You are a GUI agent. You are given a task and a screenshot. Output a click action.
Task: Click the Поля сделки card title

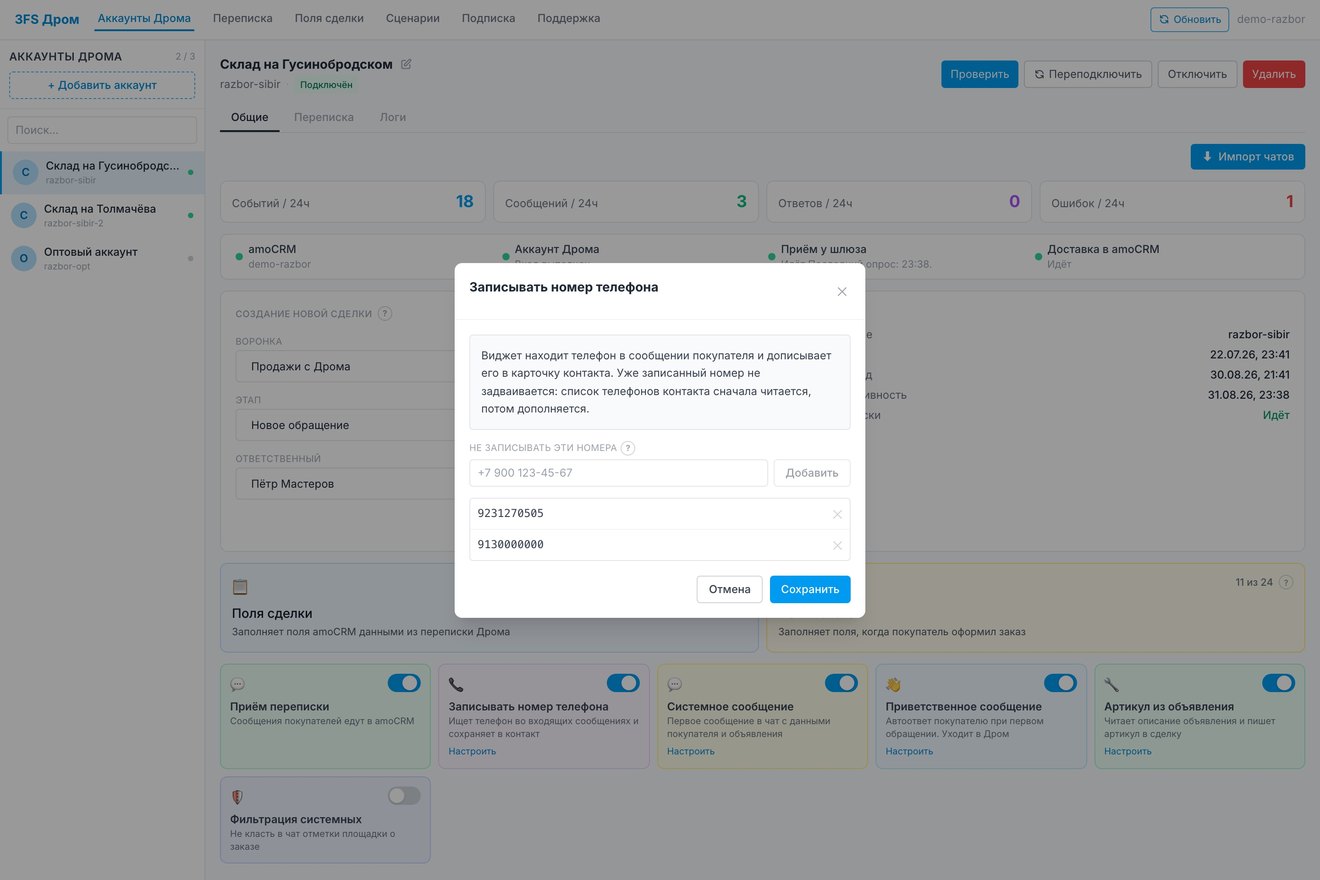pos(272,613)
